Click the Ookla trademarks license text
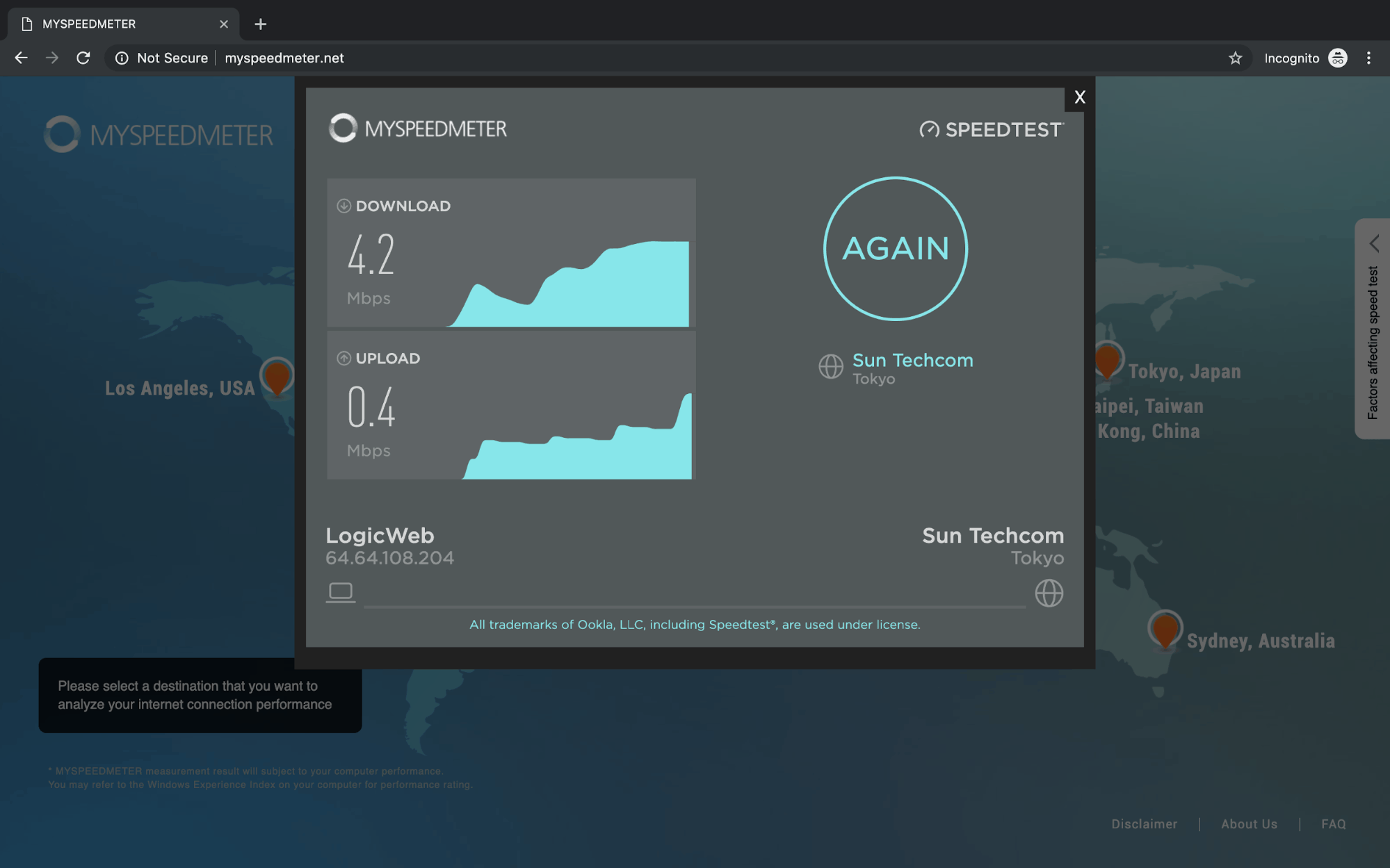 (x=695, y=625)
